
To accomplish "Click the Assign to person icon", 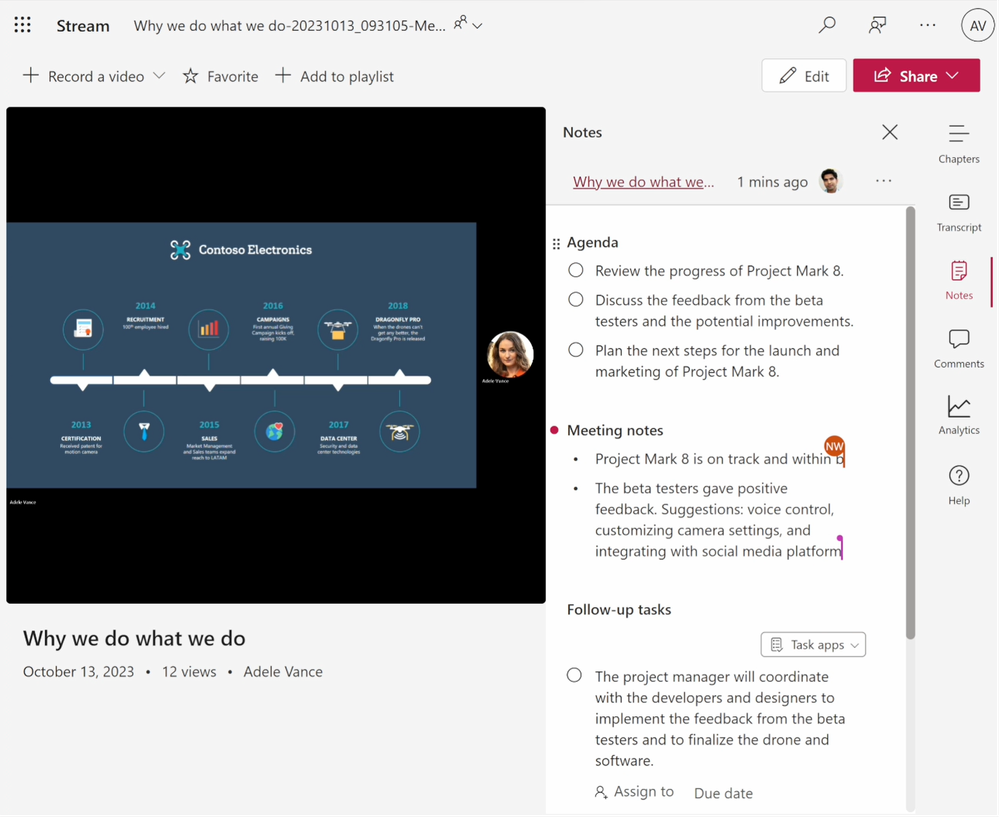I will click(601, 792).
